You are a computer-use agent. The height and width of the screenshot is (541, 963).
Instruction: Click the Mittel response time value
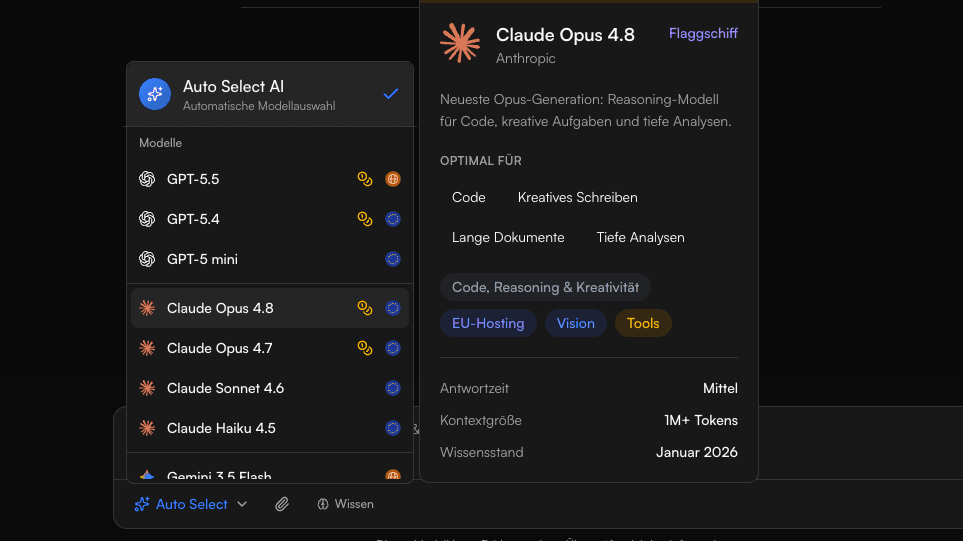[x=720, y=388]
